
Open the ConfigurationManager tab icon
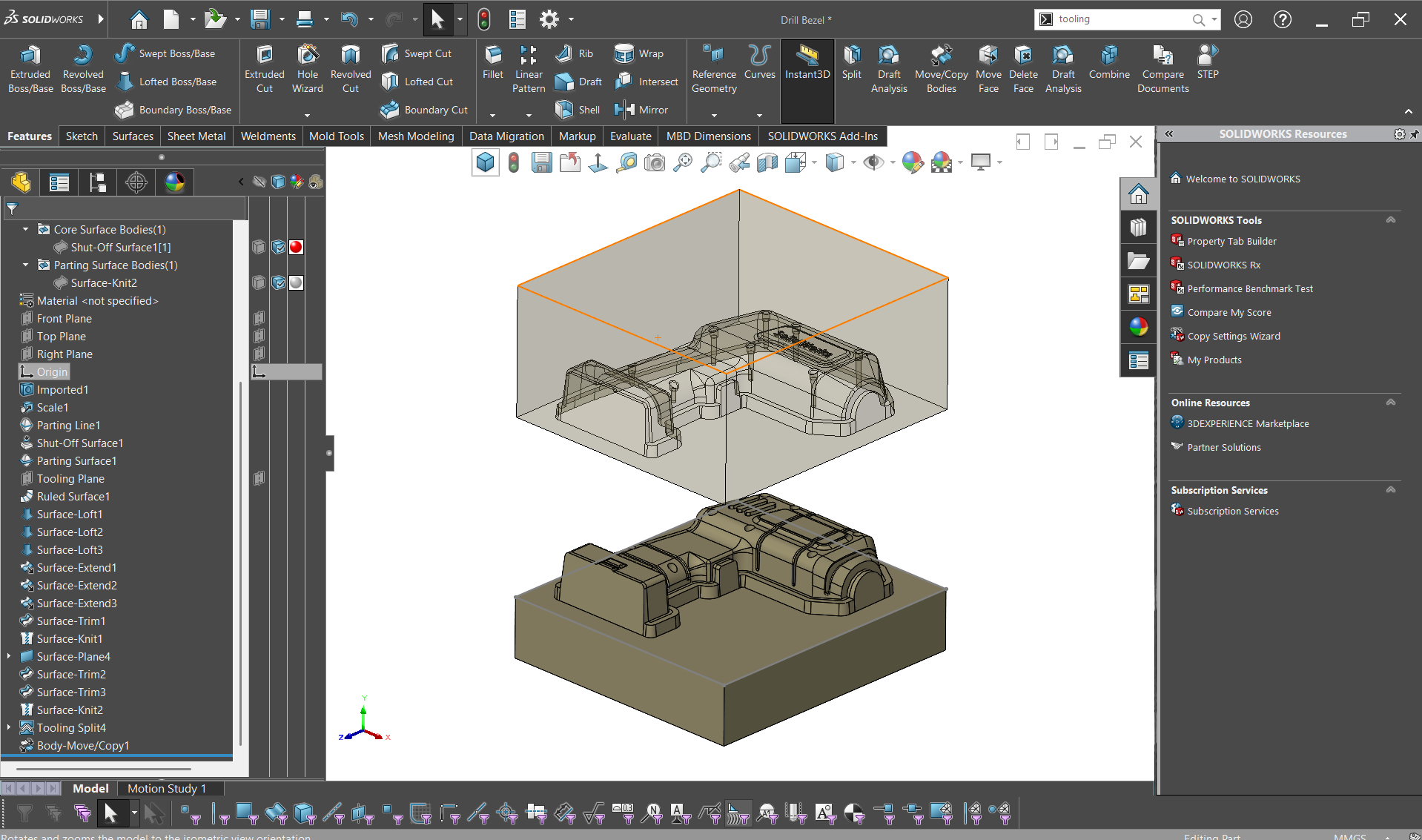(97, 182)
